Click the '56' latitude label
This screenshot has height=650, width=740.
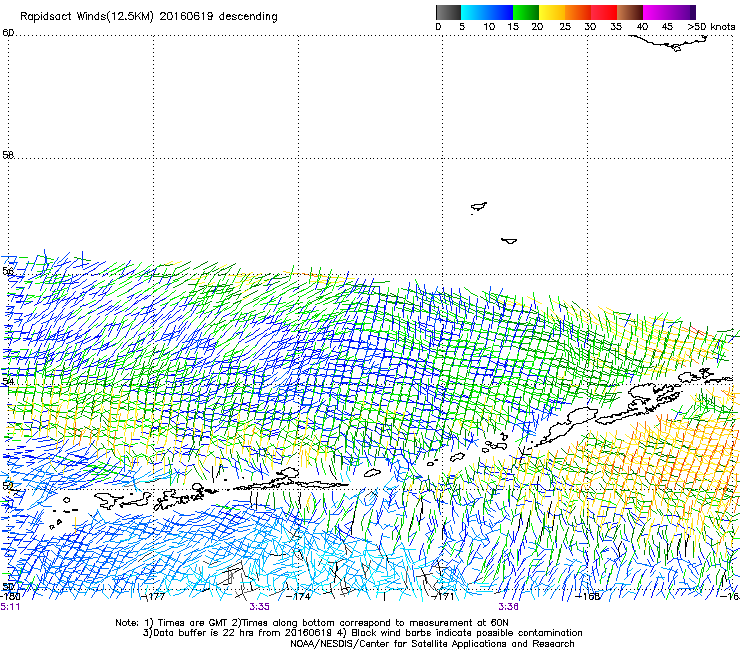click(x=8, y=271)
